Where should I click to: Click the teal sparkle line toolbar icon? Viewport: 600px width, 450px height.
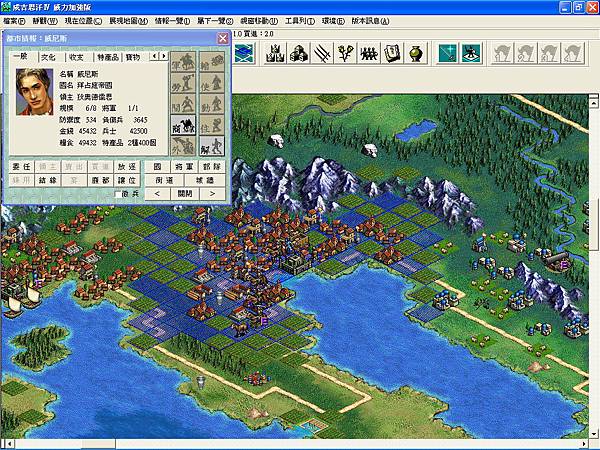tap(448, 53)
